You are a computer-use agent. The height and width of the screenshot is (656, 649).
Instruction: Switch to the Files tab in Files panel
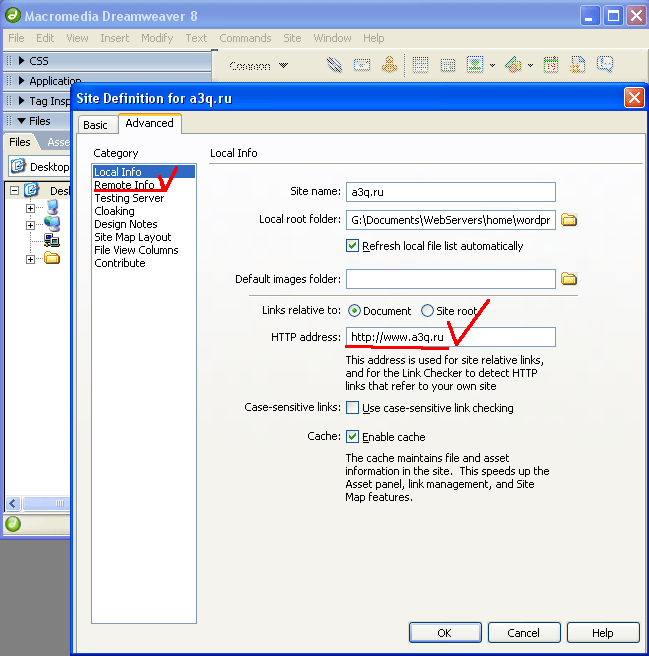20,142
